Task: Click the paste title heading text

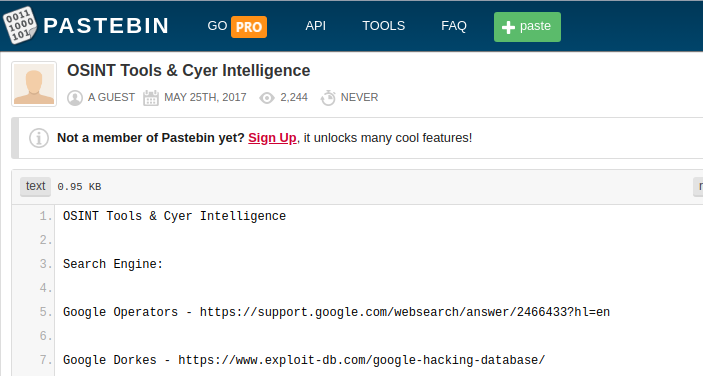Action: point(188,71)
